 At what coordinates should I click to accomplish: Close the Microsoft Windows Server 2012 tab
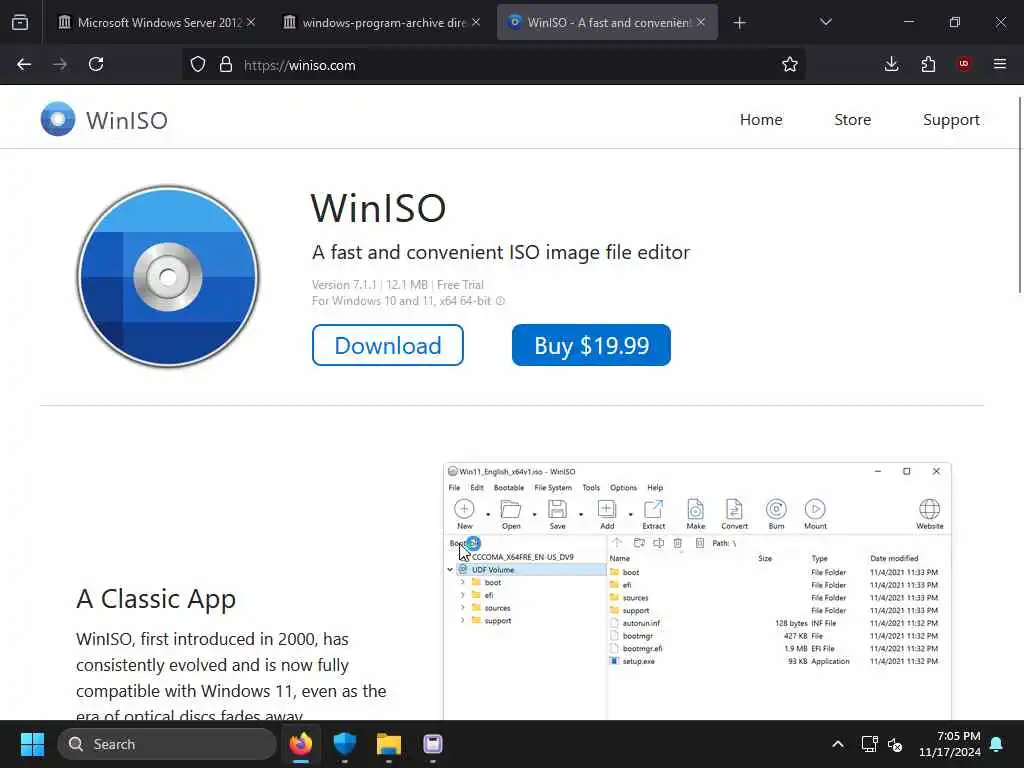point(251,22)
